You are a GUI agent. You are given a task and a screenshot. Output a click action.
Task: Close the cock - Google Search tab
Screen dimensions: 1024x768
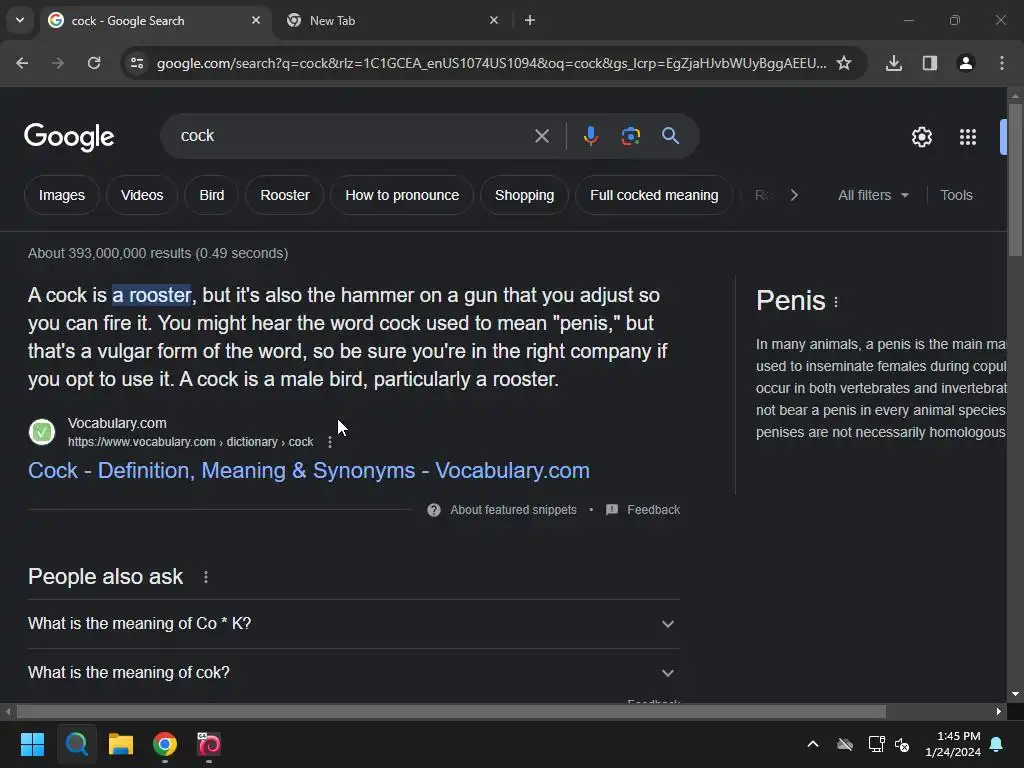256,20
